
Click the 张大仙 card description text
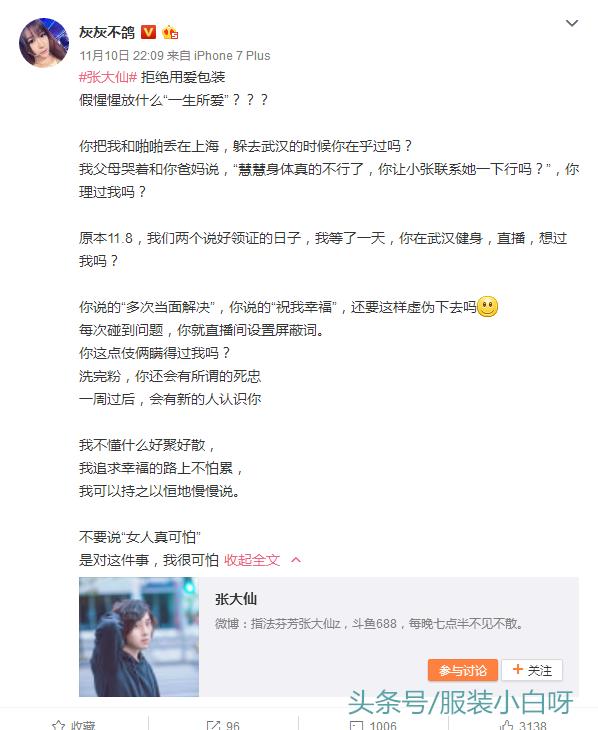(369, 623)
